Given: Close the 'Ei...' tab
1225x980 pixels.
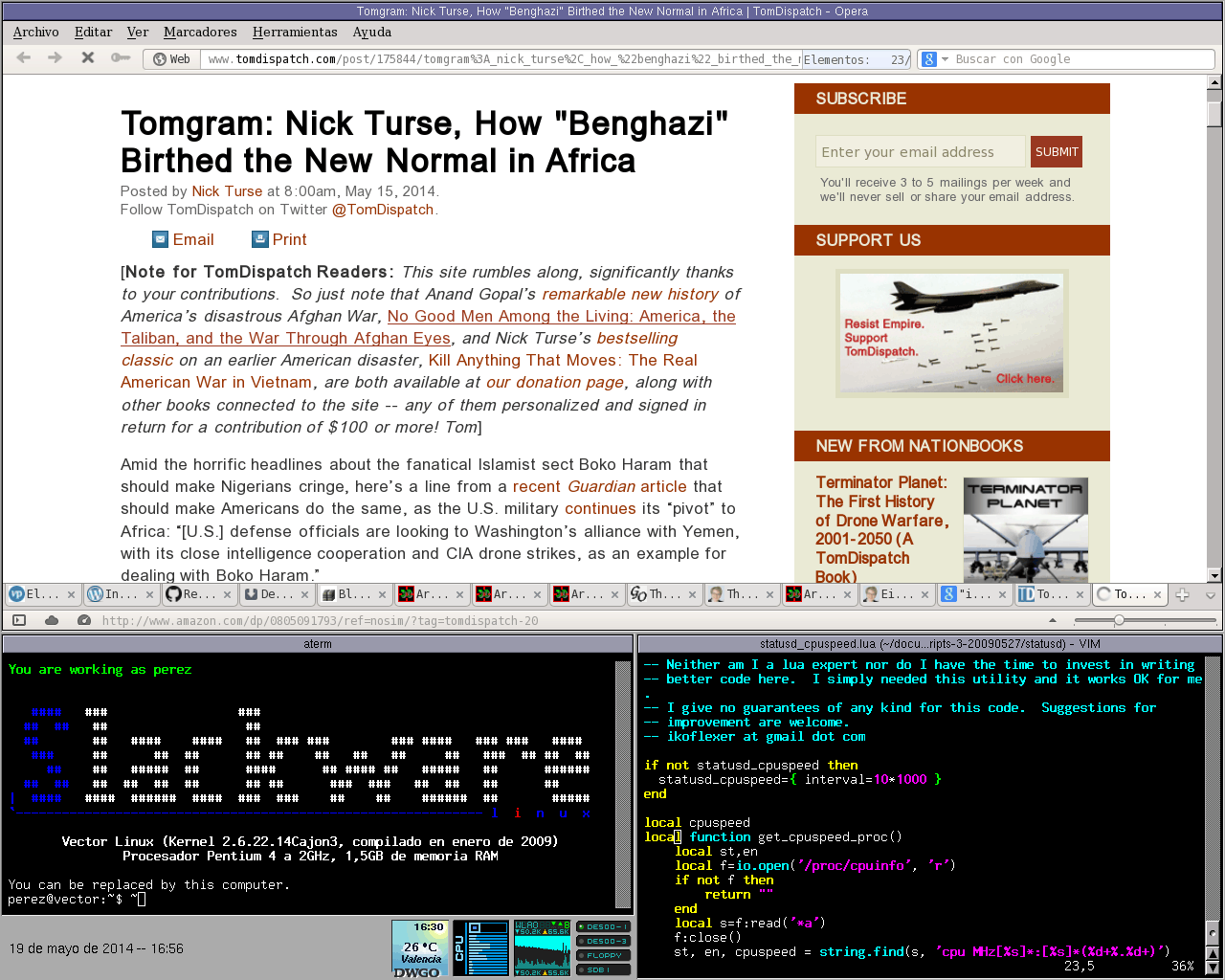Looking at the screenshot, I should click(924, 594).
